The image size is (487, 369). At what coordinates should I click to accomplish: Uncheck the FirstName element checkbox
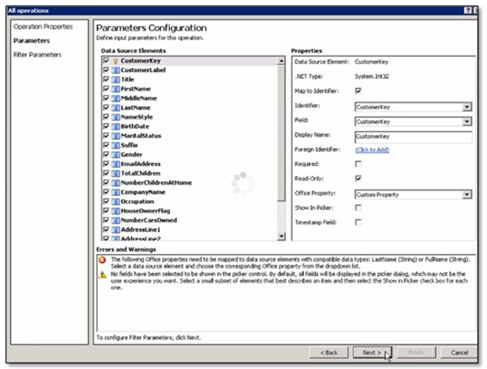106,89
